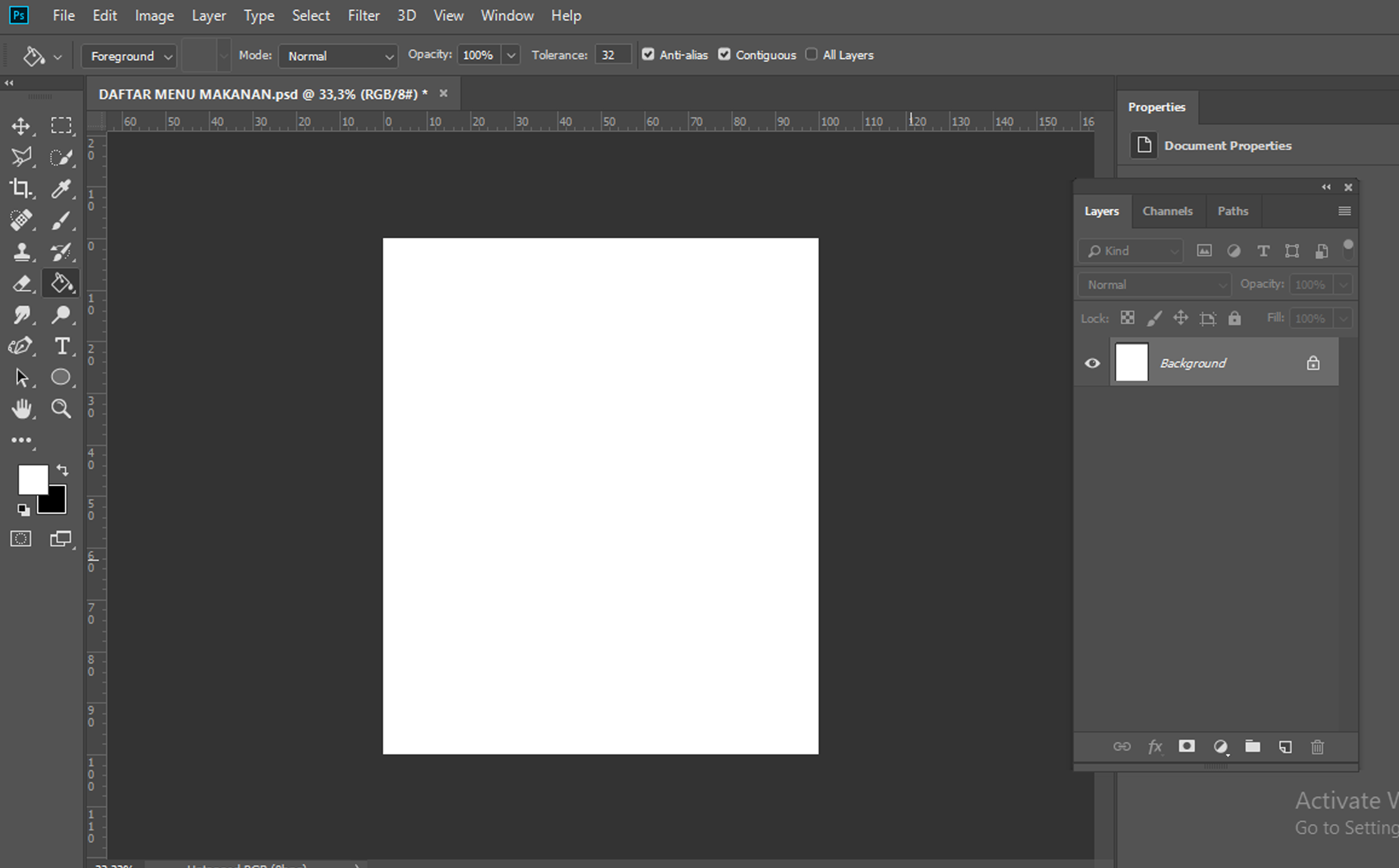Select the Hand tool
1399x868 pixels.
coord(21,409)
